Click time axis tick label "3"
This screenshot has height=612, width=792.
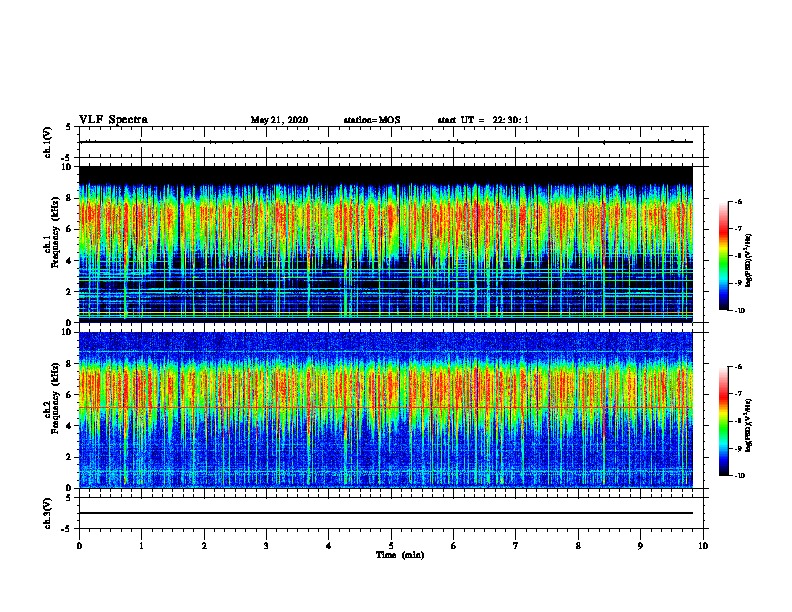pyautogui.click(x=266, y=546)
